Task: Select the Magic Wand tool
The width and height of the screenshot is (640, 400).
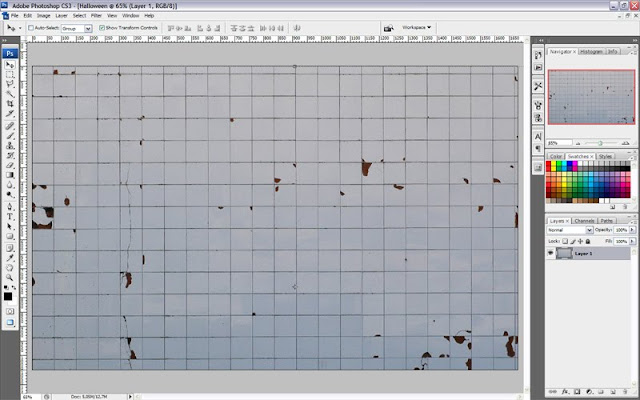Action: 10,94
